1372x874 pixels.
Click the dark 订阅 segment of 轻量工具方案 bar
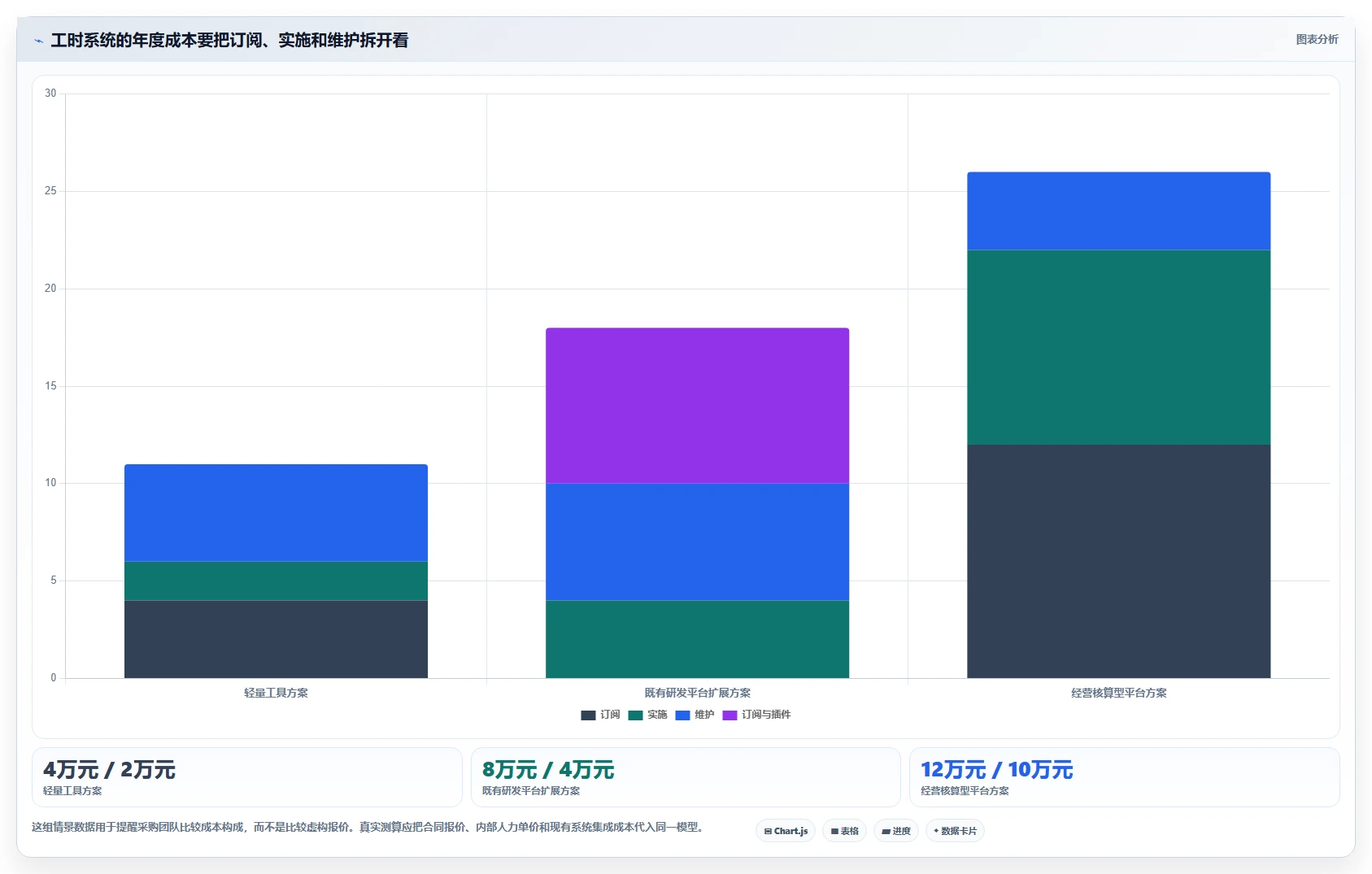point(276,639)
